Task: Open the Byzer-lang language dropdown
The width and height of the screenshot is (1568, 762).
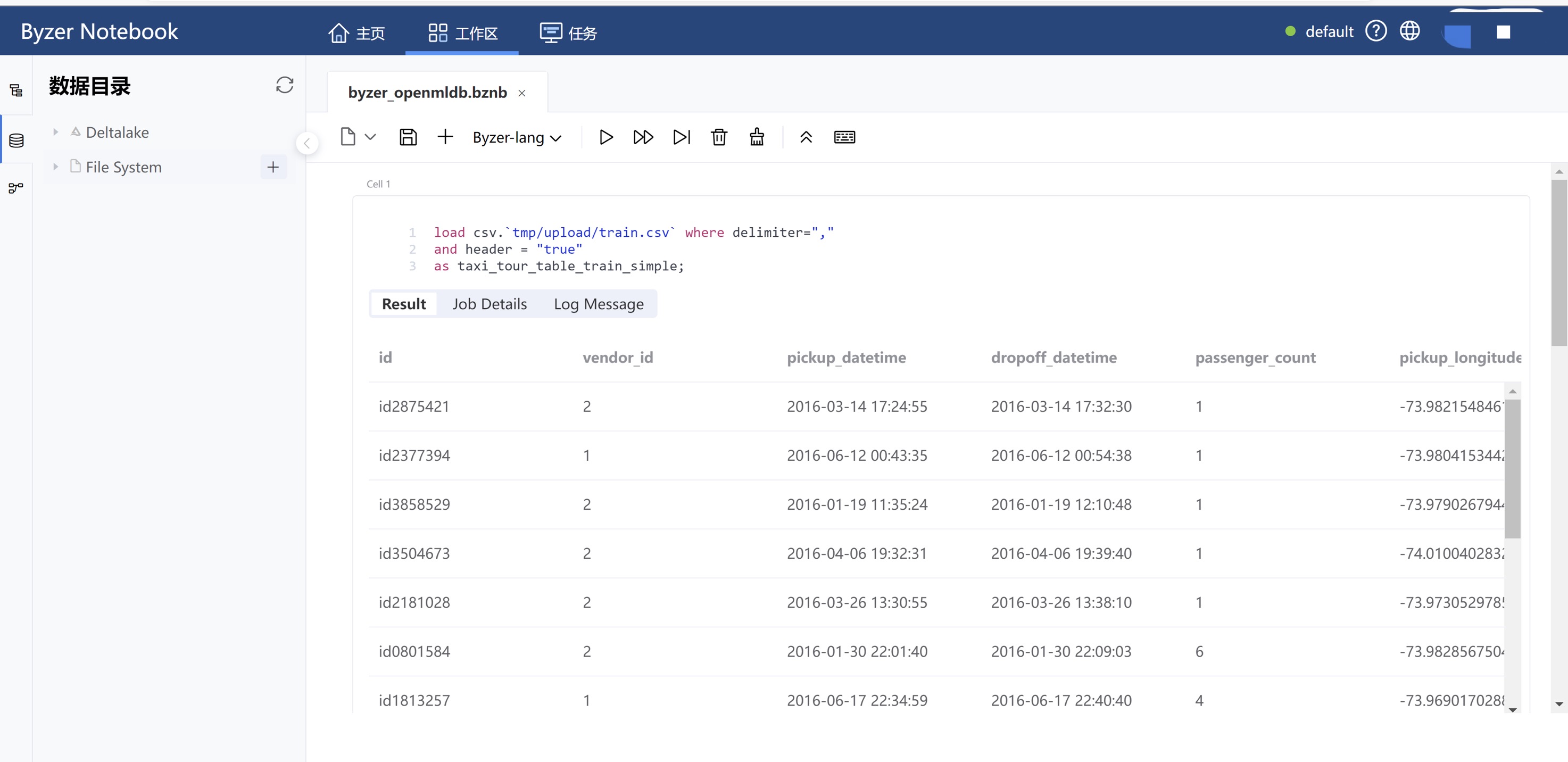Action: point(517,137)
